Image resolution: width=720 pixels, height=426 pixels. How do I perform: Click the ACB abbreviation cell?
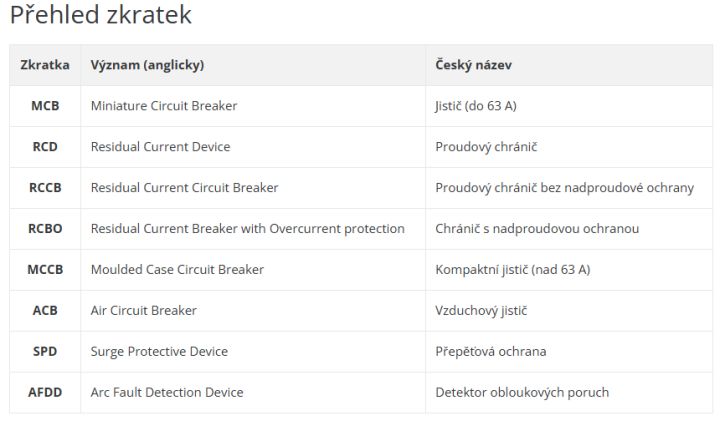click(45, 310)
